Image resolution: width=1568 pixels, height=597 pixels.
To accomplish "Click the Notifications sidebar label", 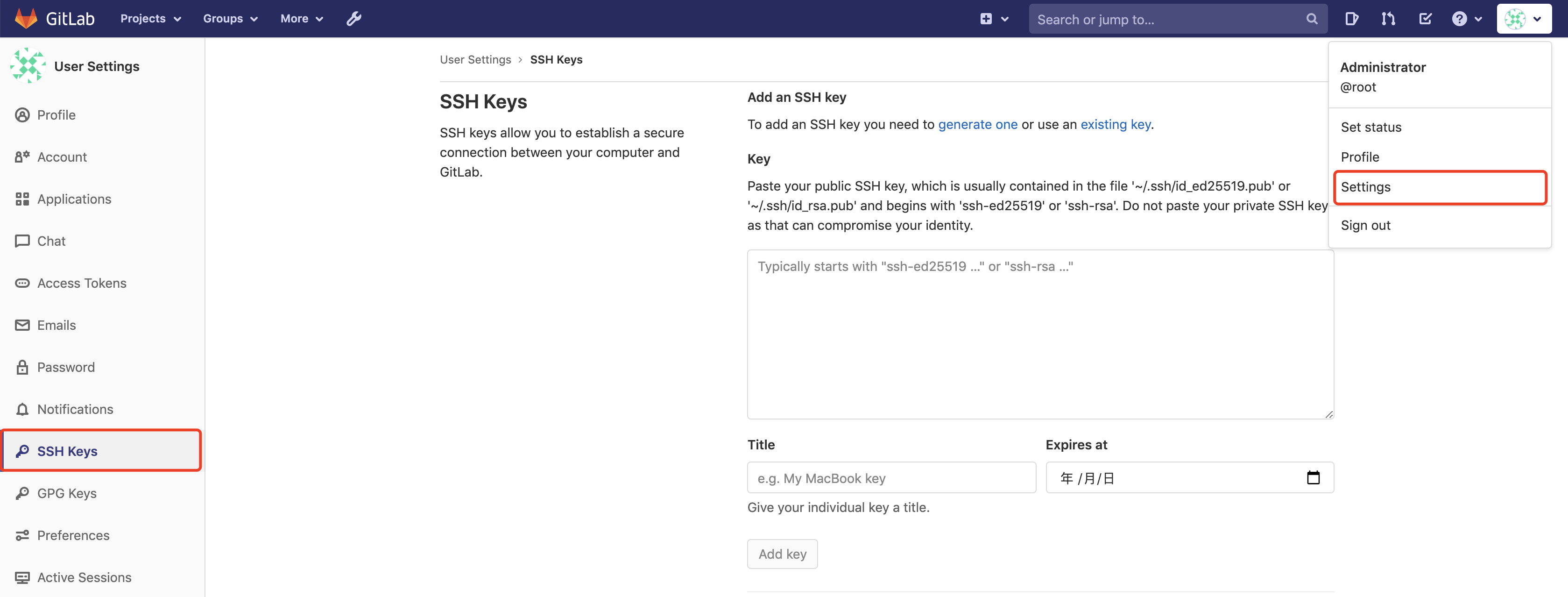I will click(x=76, y=409).
